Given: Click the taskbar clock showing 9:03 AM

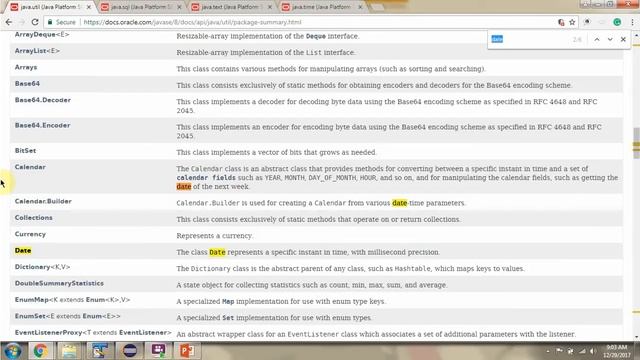Looking at the screenshot, I should coord(616,351).
